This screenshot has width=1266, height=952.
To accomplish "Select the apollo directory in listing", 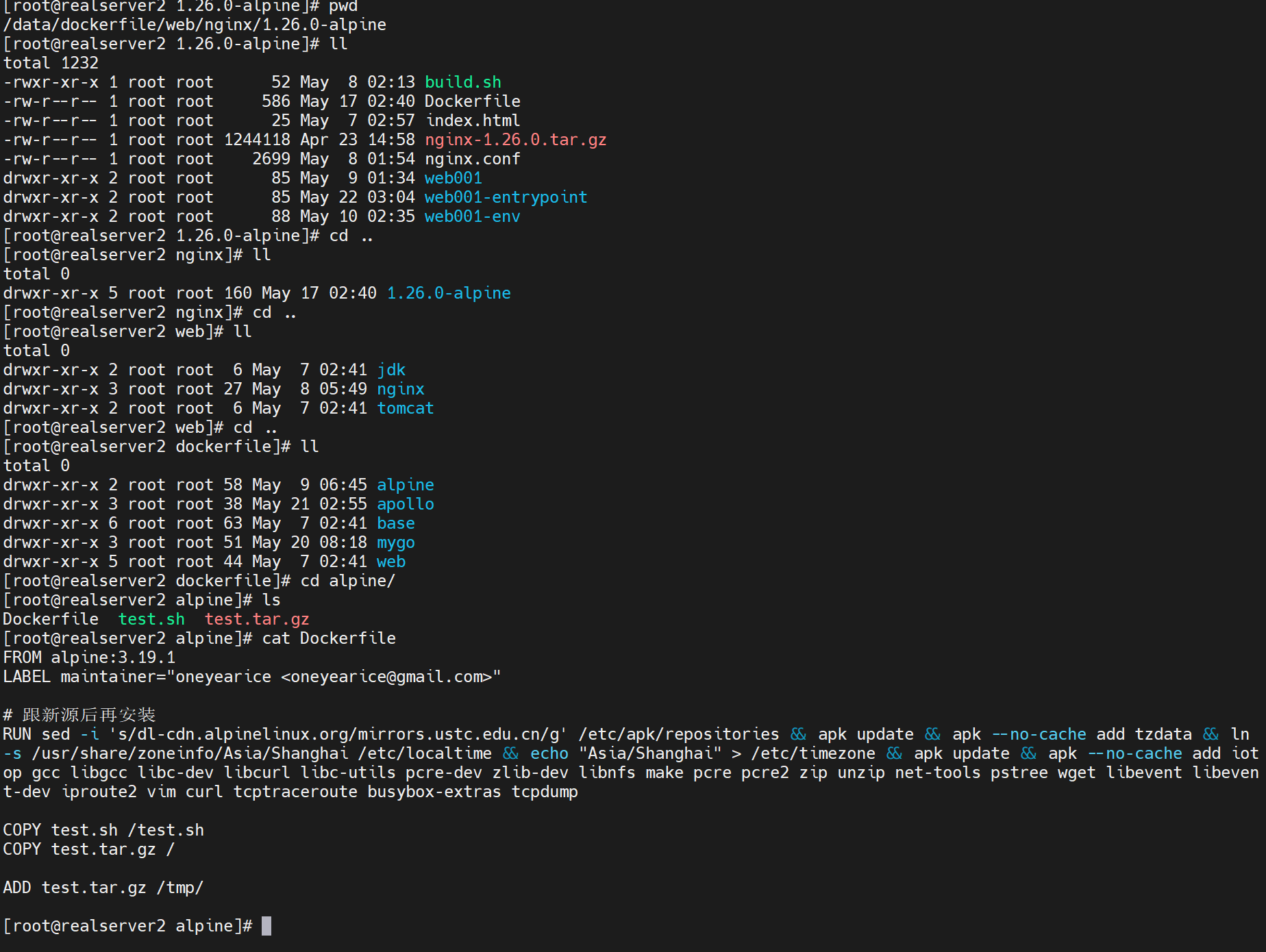I will 405,504.
